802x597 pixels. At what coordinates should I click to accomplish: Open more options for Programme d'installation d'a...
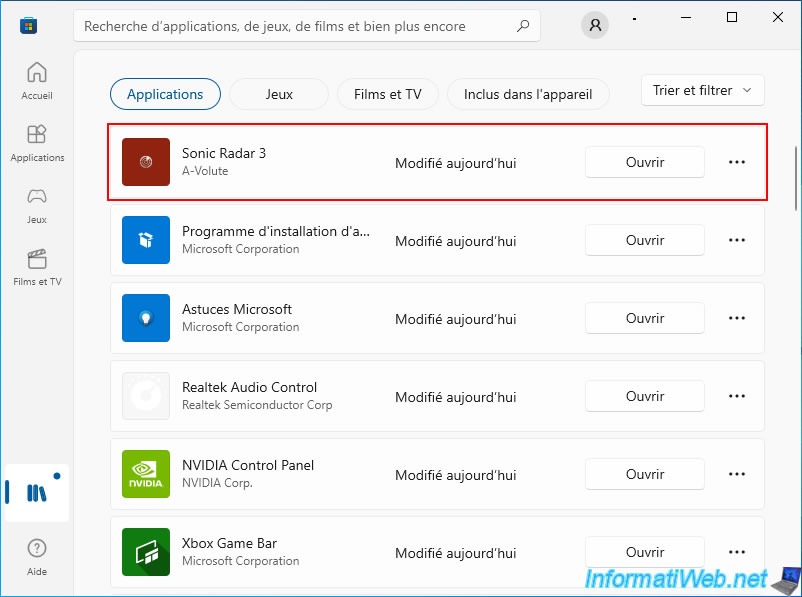click(737, 240)
